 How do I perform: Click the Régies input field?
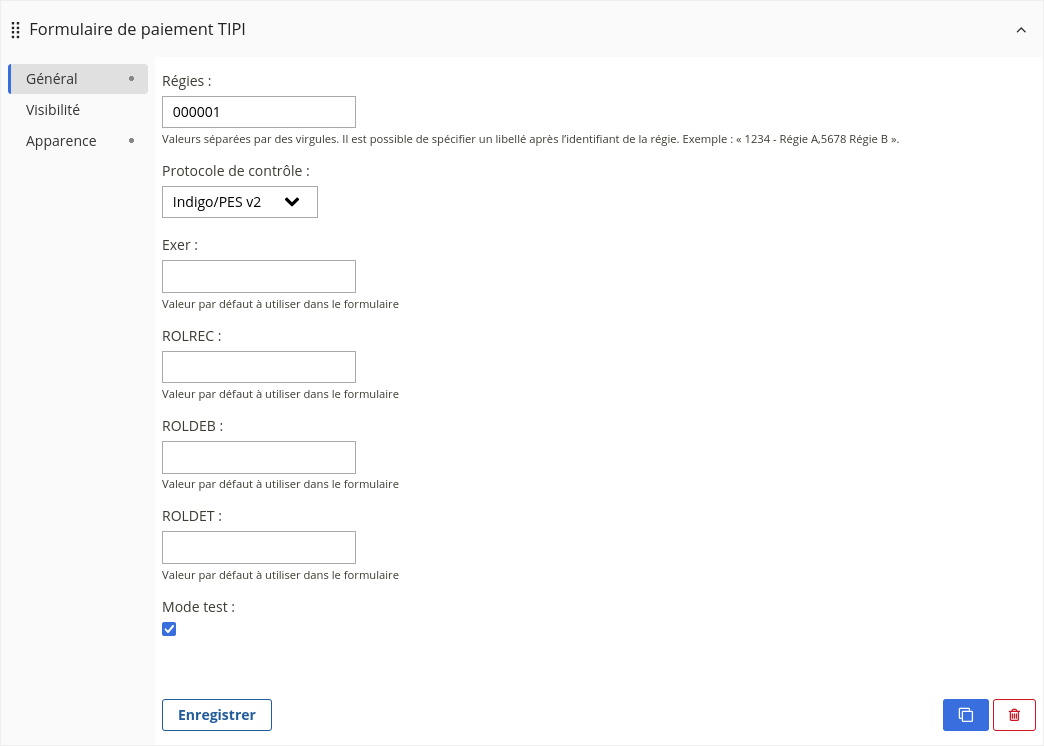259,112
